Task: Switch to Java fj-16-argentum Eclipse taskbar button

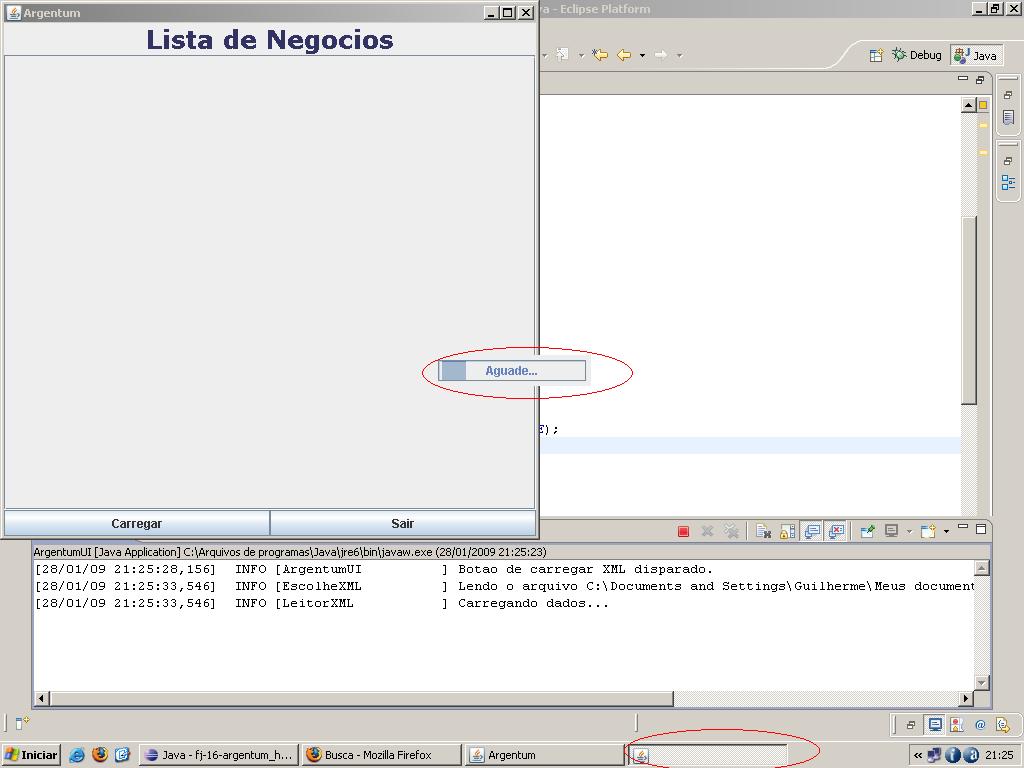Action: (x=219, y=755)
